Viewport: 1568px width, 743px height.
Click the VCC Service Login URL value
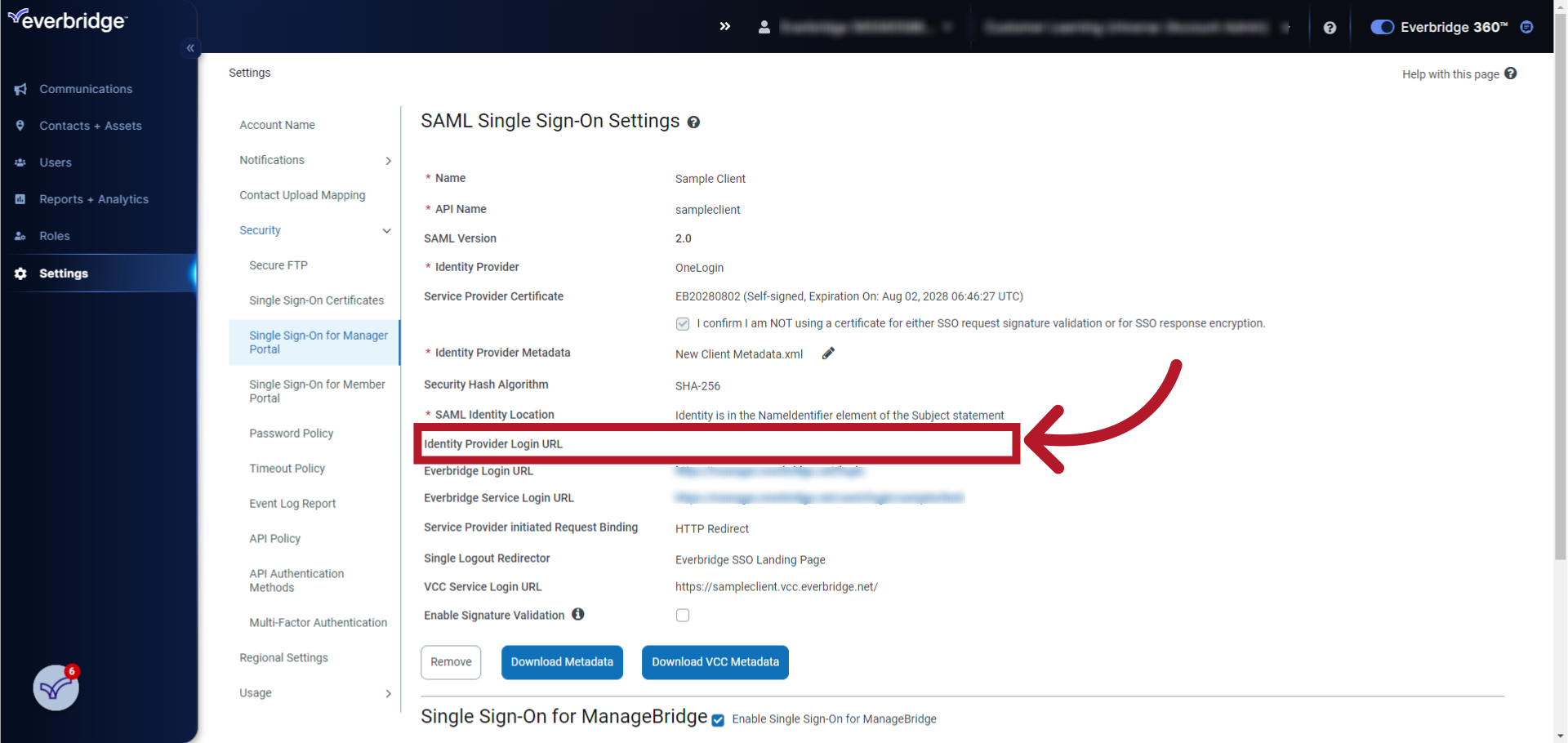(777, 587)
